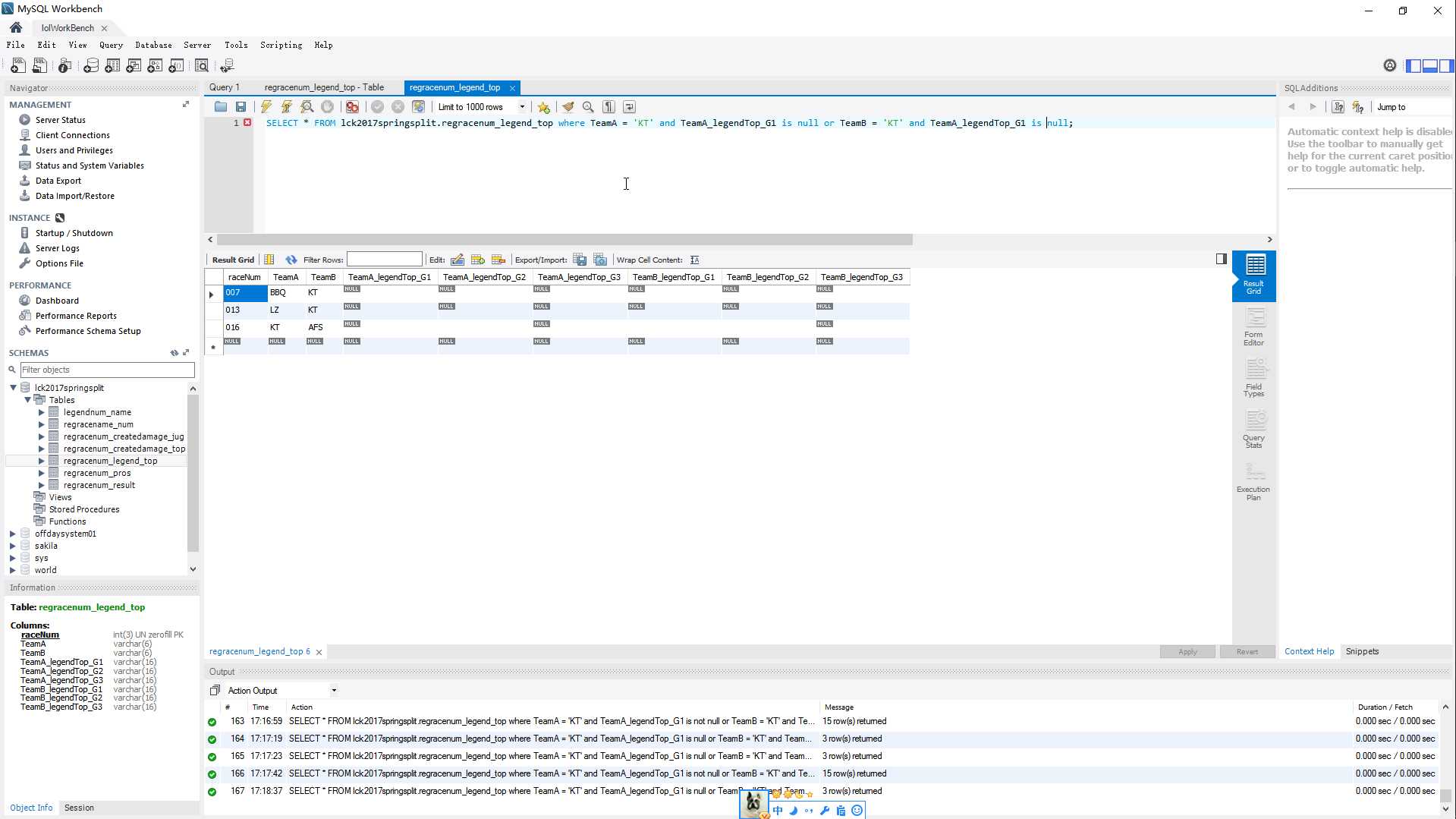Open the Query menu

(x=111, y=45)
